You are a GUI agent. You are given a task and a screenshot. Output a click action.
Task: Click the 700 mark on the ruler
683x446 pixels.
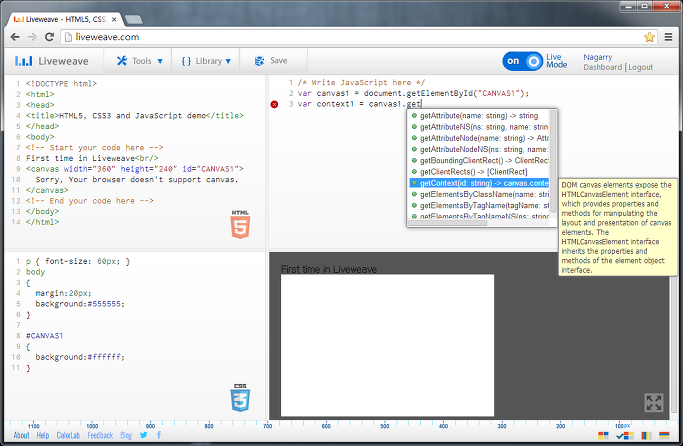click(x=267, y=426)
